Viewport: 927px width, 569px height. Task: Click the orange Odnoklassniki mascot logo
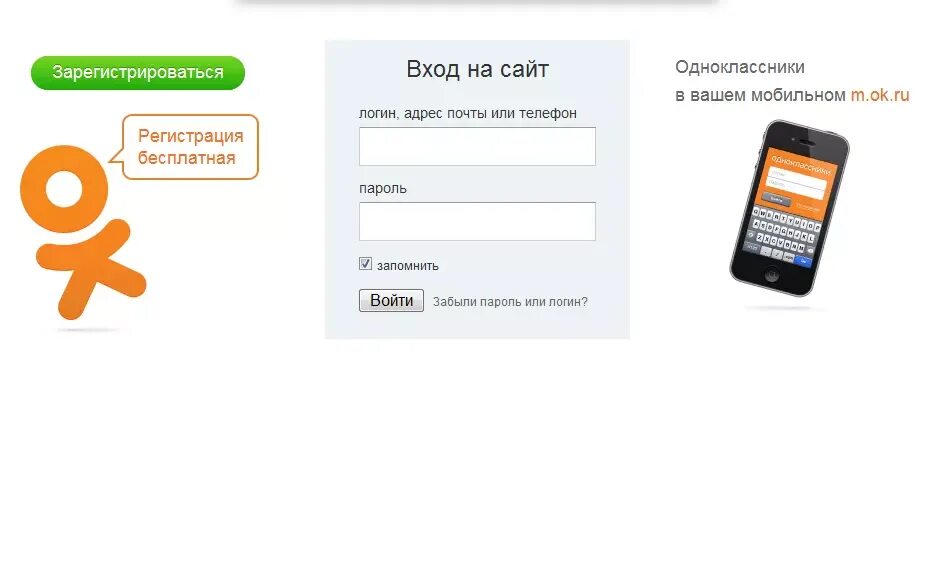(x=83, y=232)
